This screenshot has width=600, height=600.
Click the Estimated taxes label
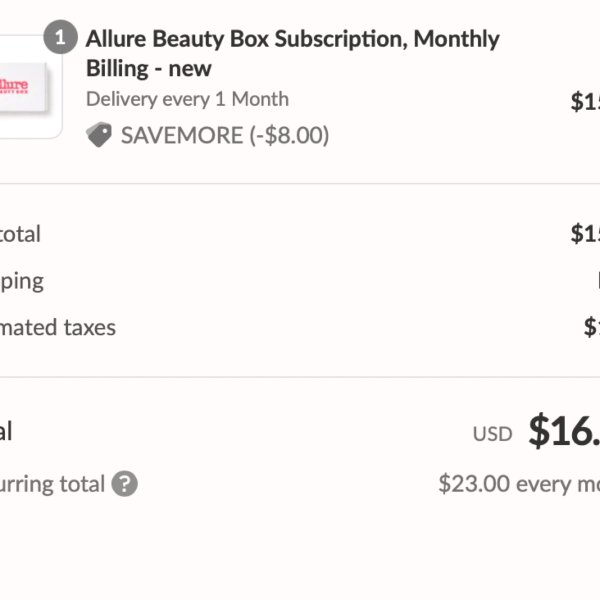click(58, 328)
